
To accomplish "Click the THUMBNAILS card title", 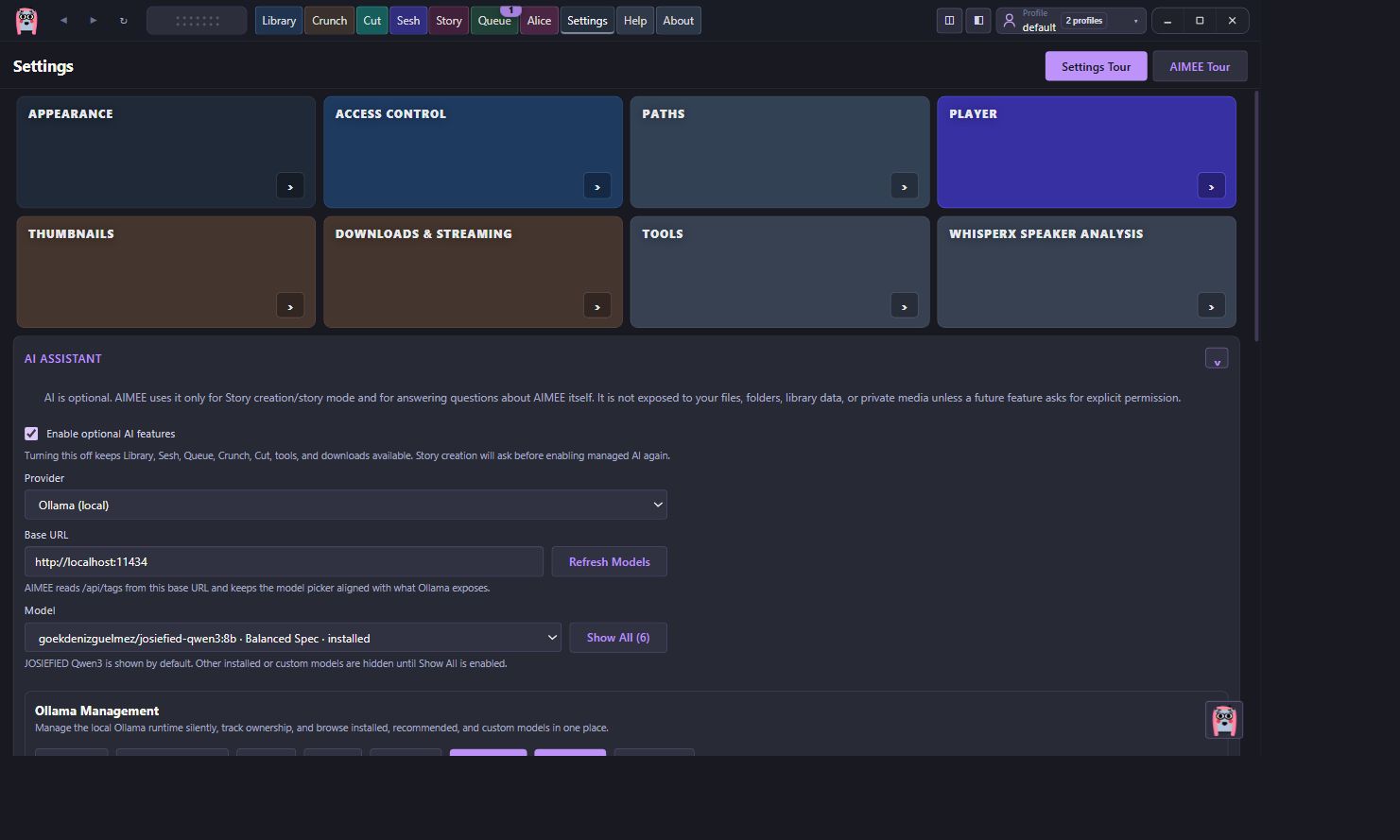I will tap(71, 233).
